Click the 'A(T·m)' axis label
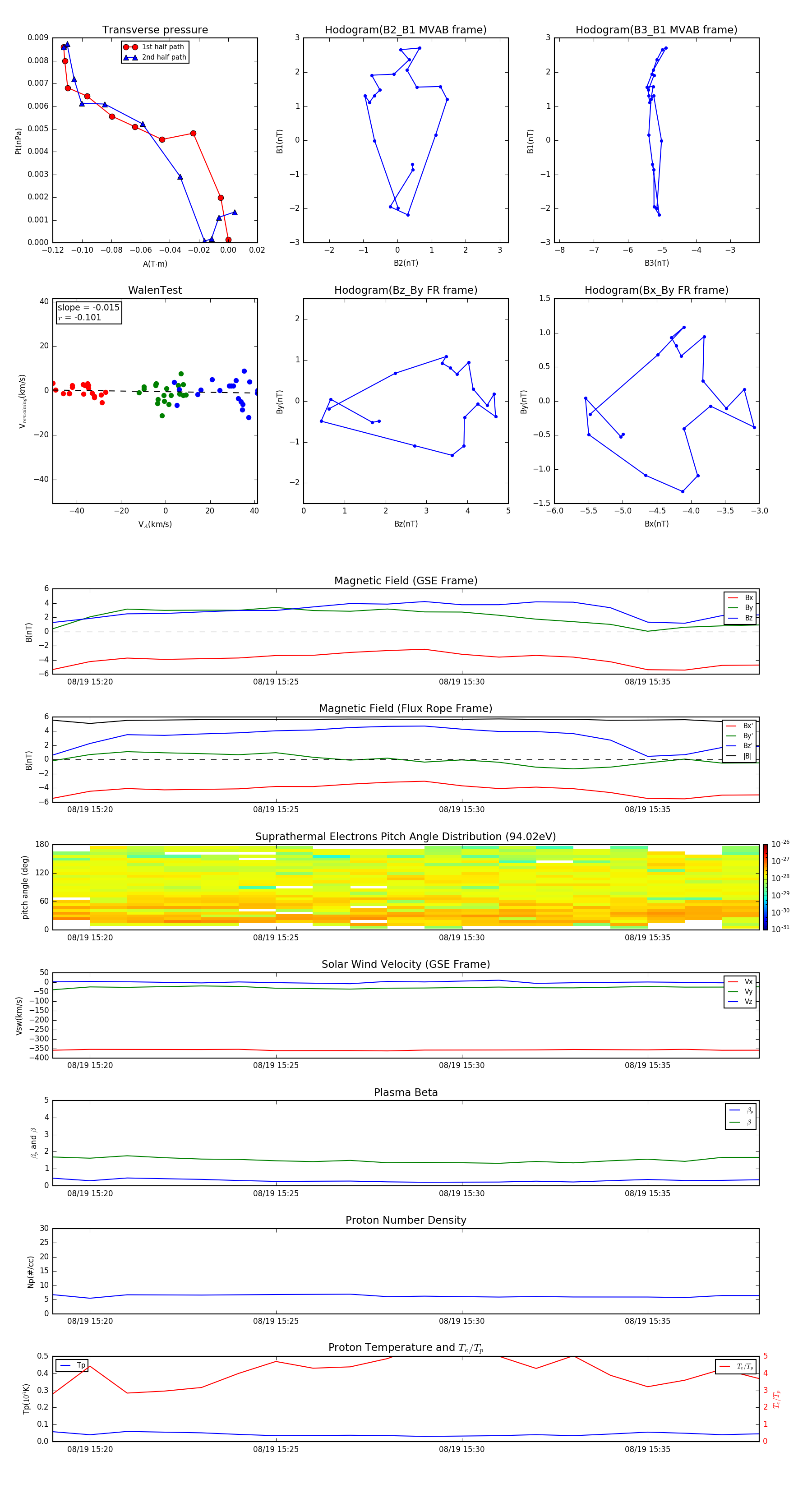The height and width of the screenshot is (1489, 812). tap(155, 264)
